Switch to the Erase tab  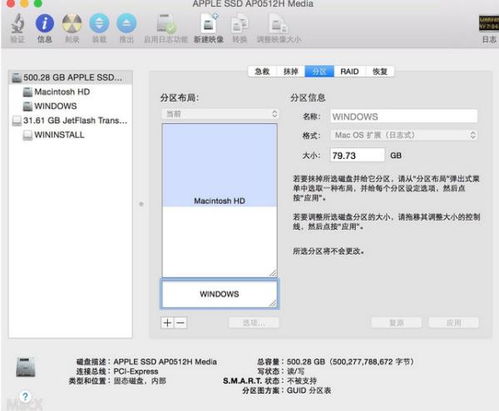coord(290,71)
